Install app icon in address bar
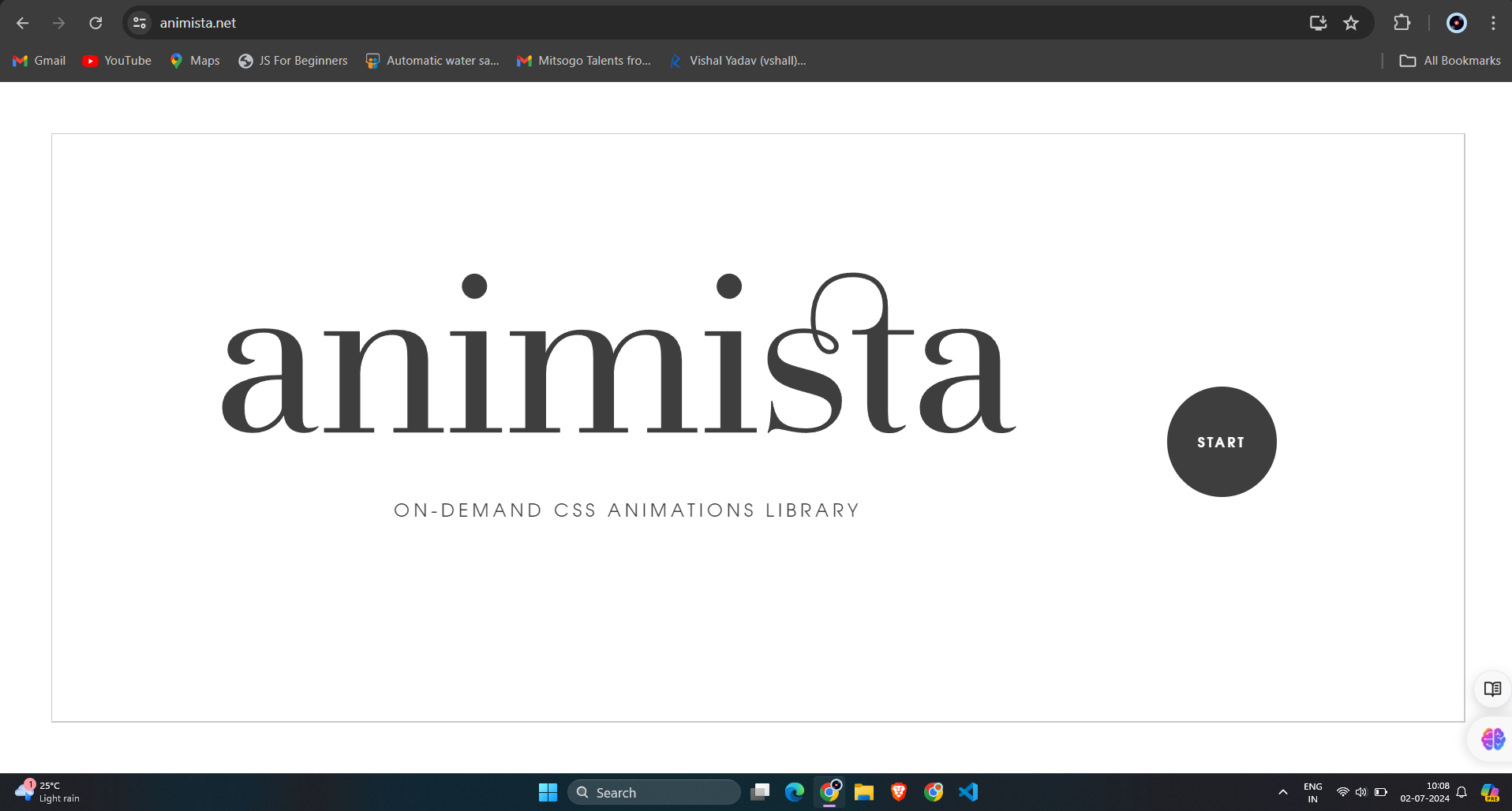The image size is (1512, 811). 1318,23
